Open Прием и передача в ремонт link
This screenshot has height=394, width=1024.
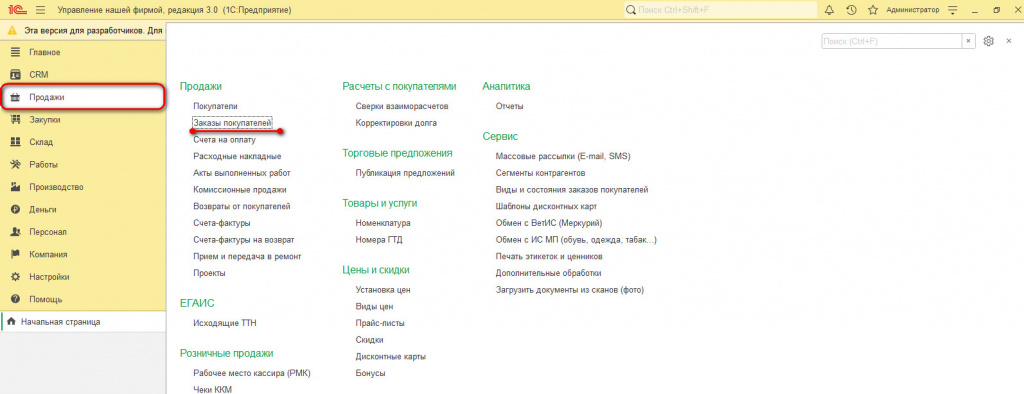(247, 256)
